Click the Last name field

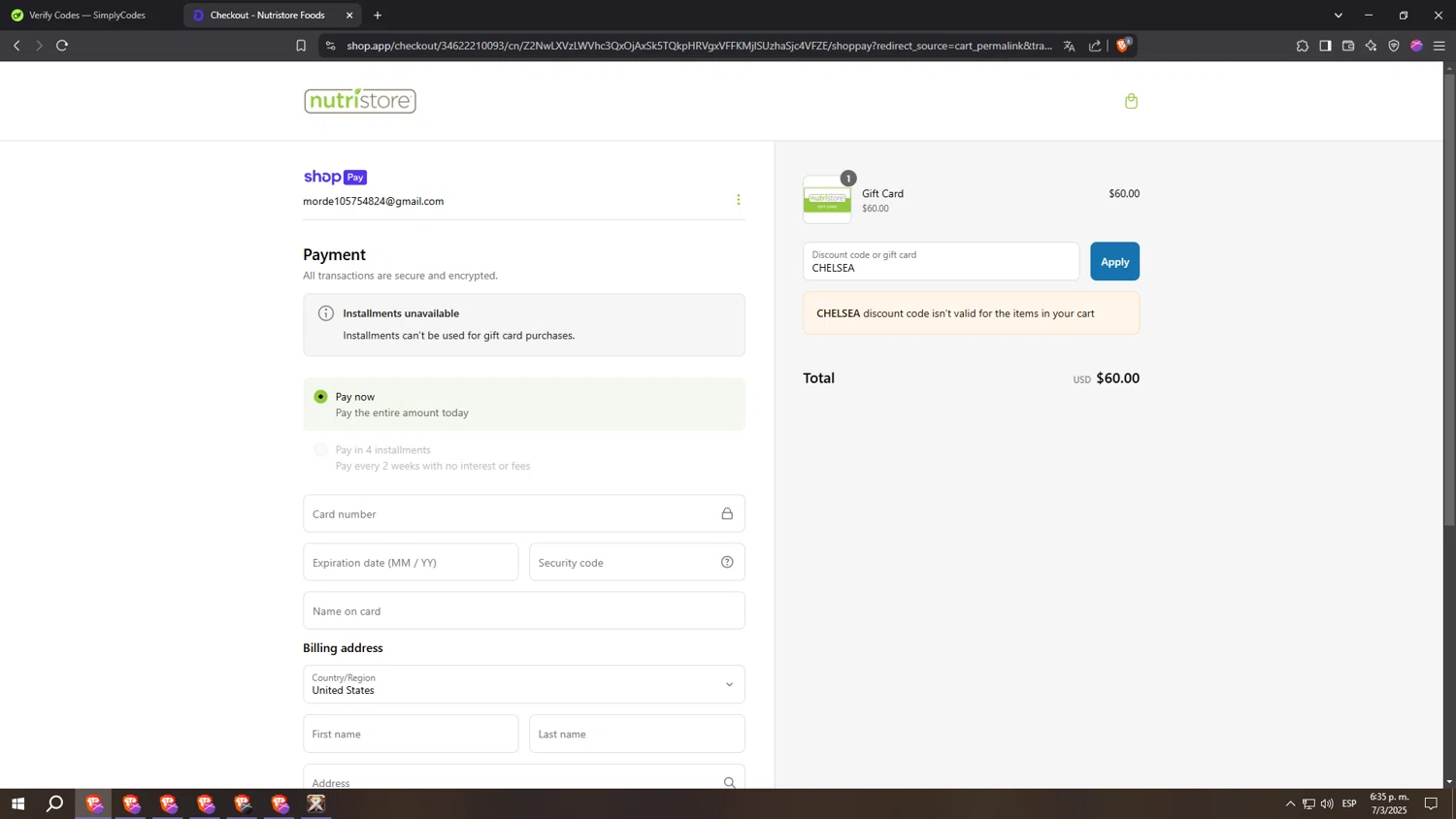tap(637, 734)
